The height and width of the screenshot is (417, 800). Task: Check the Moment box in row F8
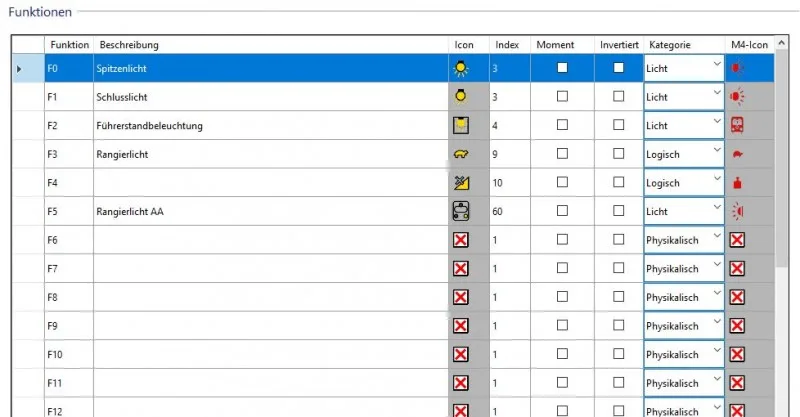tap(562, 296)
